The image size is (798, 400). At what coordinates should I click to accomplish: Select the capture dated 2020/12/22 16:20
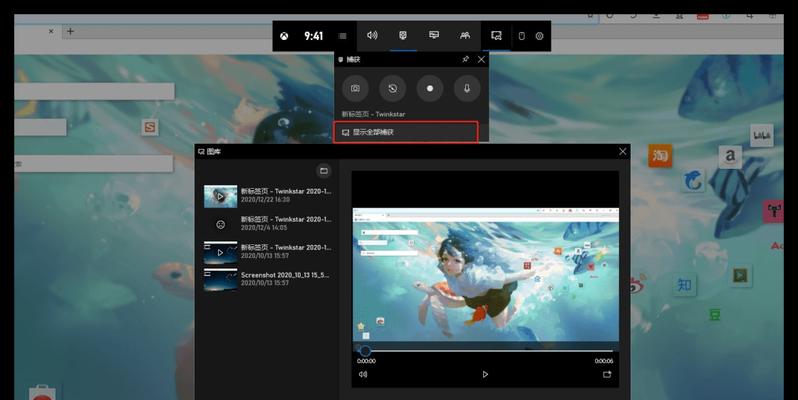(x=268, y=195)
